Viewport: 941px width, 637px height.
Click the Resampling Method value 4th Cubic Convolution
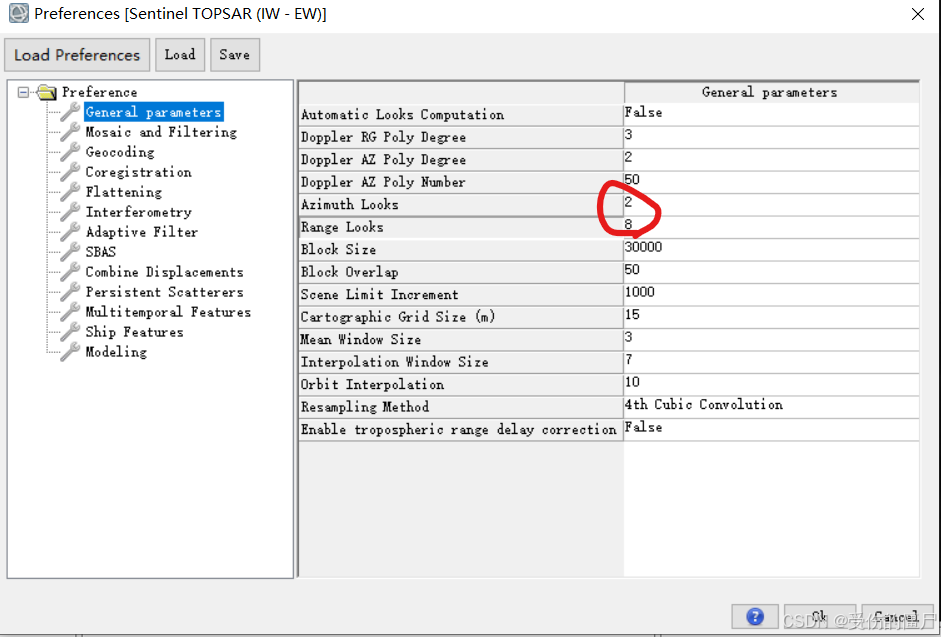(771, 406)
